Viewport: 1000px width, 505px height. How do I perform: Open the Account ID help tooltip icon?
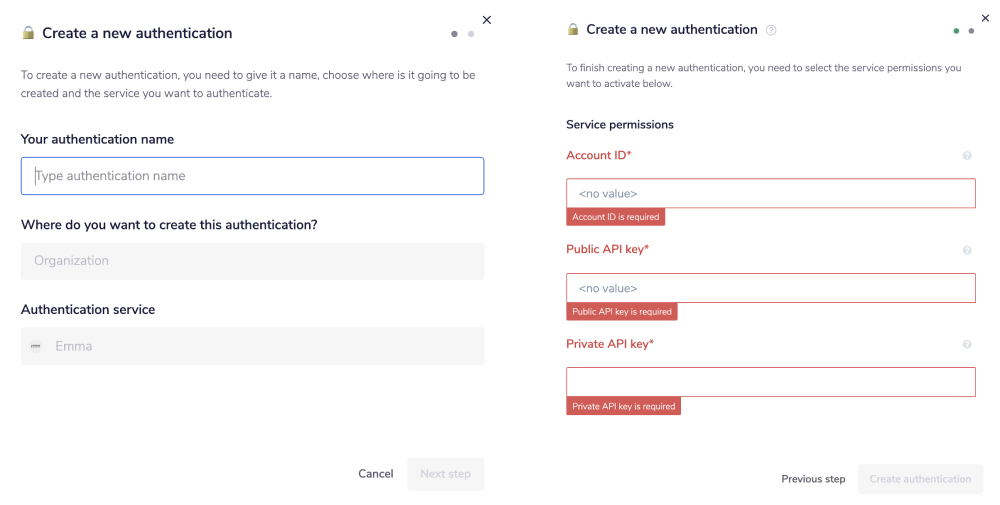tap(967, 156)
